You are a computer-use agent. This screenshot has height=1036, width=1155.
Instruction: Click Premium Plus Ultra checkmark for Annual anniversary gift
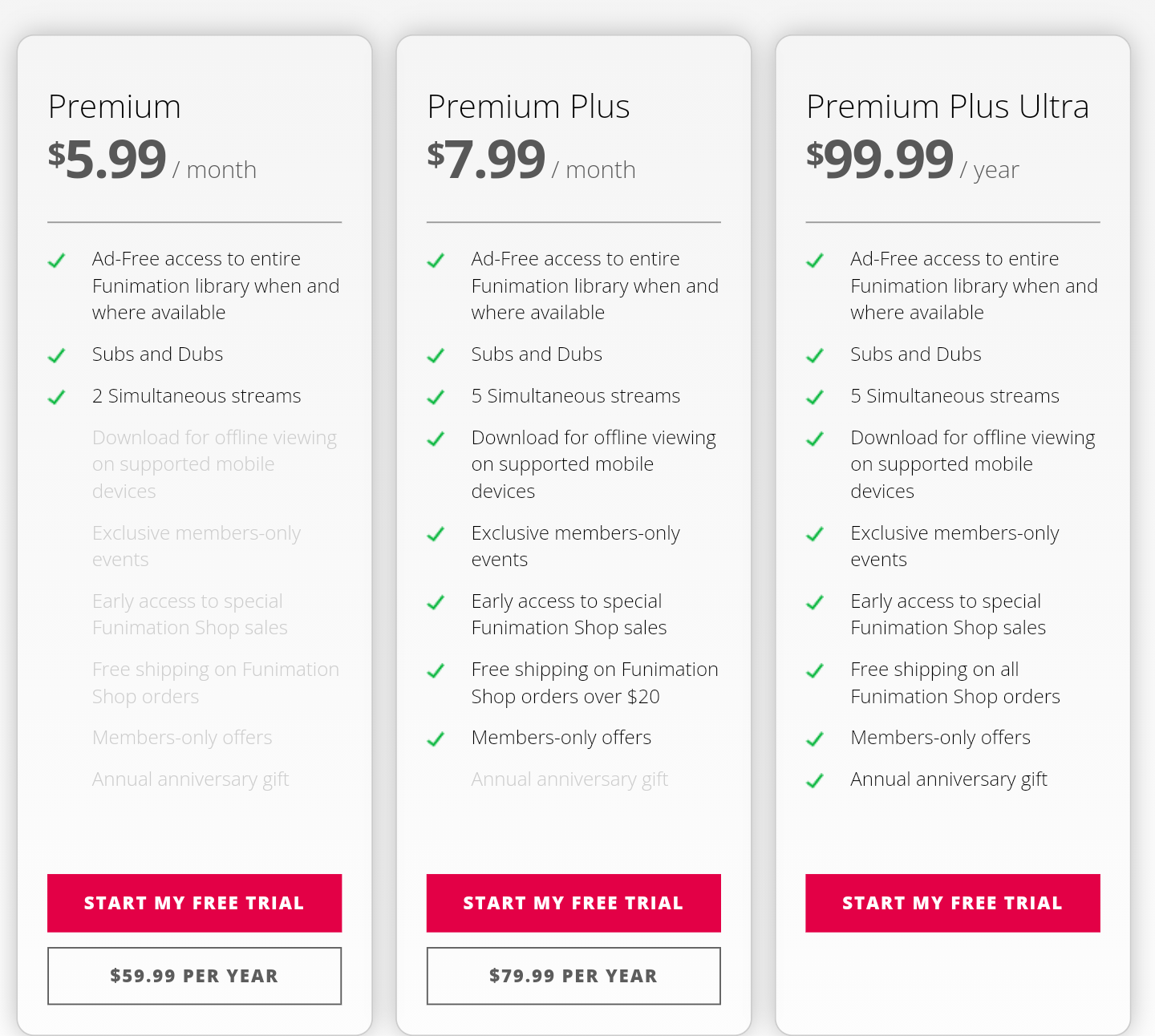pos(814,780)
